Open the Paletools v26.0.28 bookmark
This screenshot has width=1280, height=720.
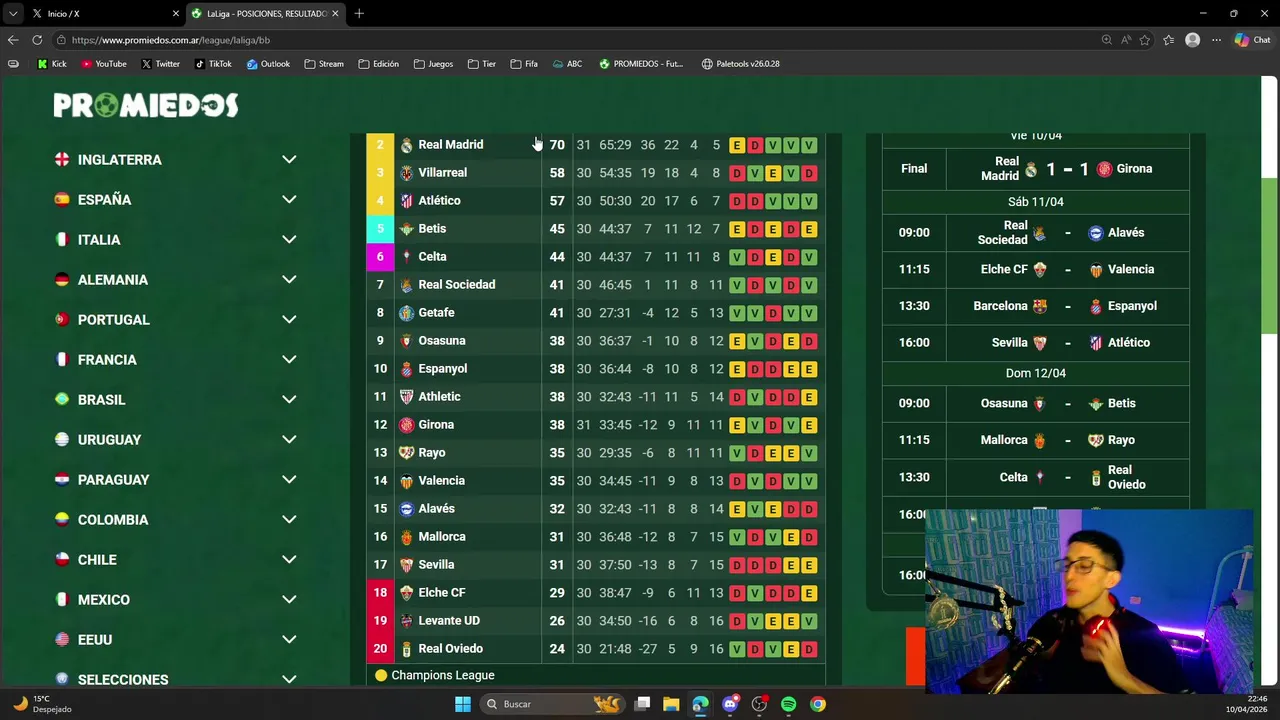[x=741, y=64]
